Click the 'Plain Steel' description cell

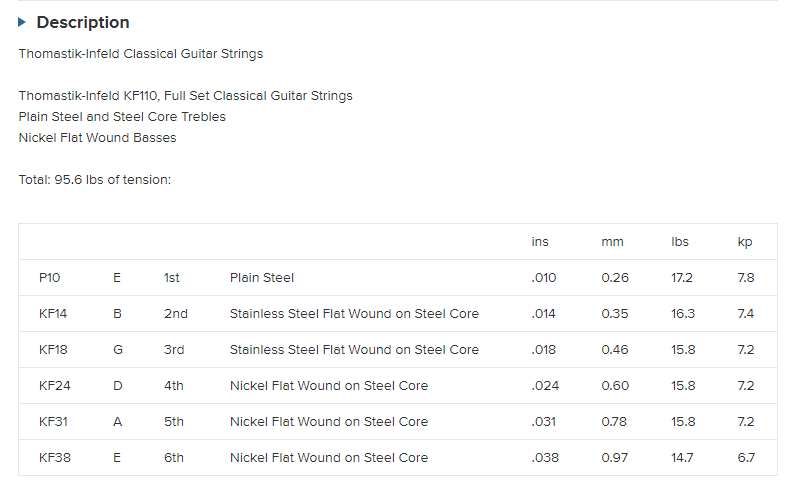tap(262, 278)
